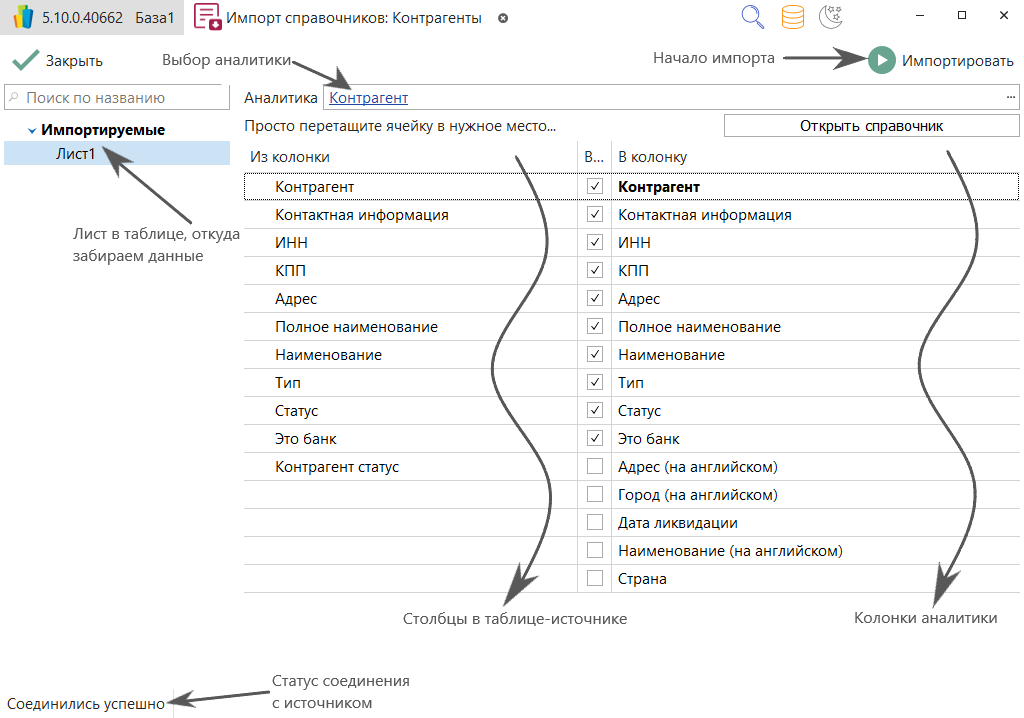Image resolution: width=1024 pixels, height=718 pixels.
Task: Collapse the Импортируемые tree node
Action: (33, 131)
